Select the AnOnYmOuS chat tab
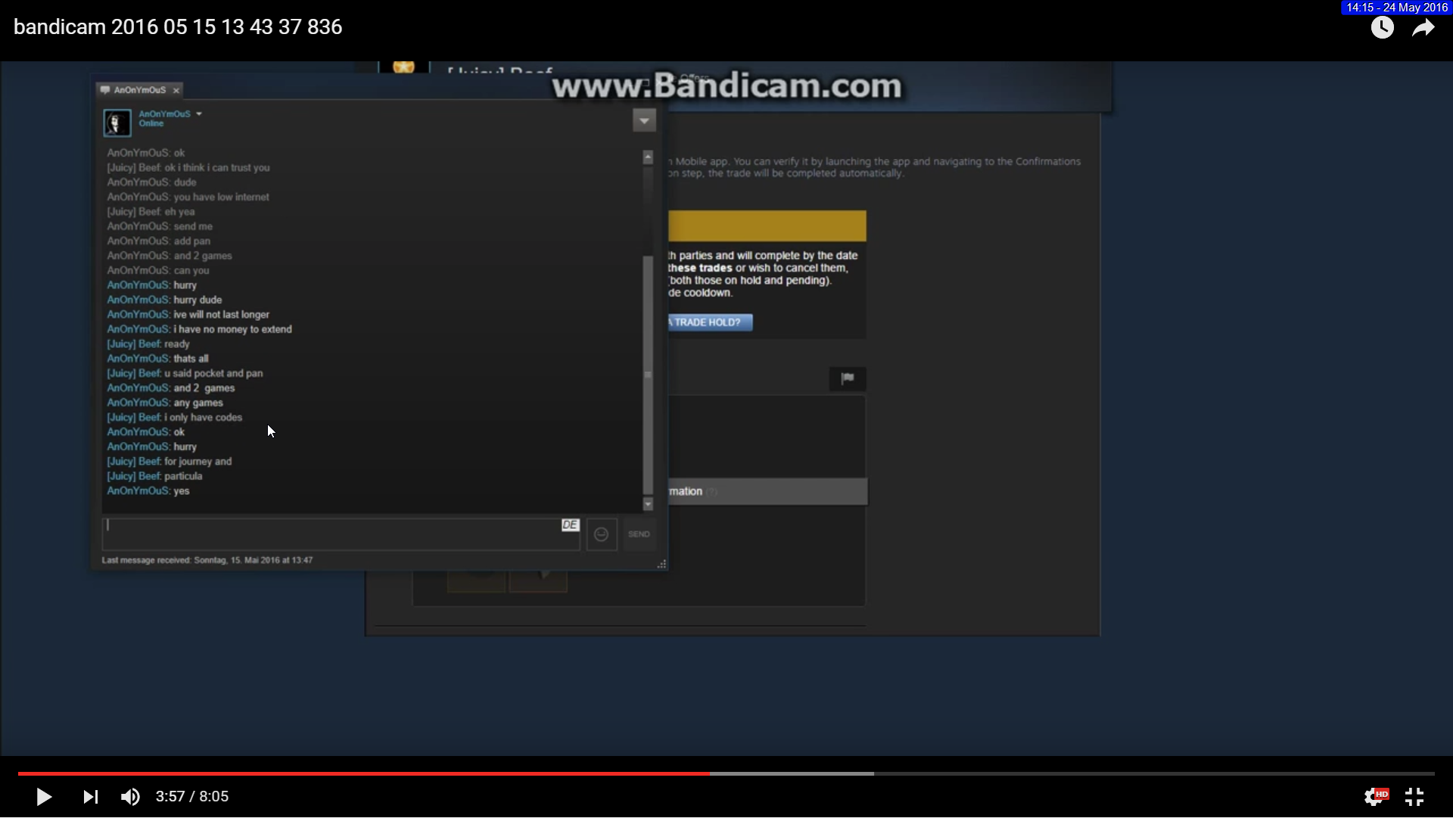 [139, 90]
